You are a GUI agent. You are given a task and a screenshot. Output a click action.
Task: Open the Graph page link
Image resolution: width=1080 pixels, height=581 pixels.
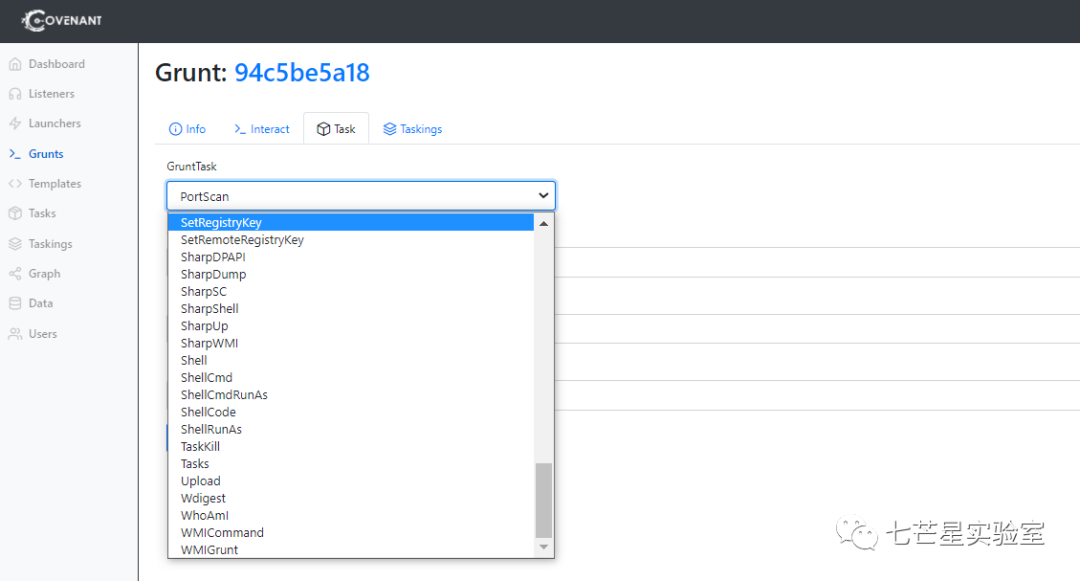pyautogui.click(x=44, y=273)
